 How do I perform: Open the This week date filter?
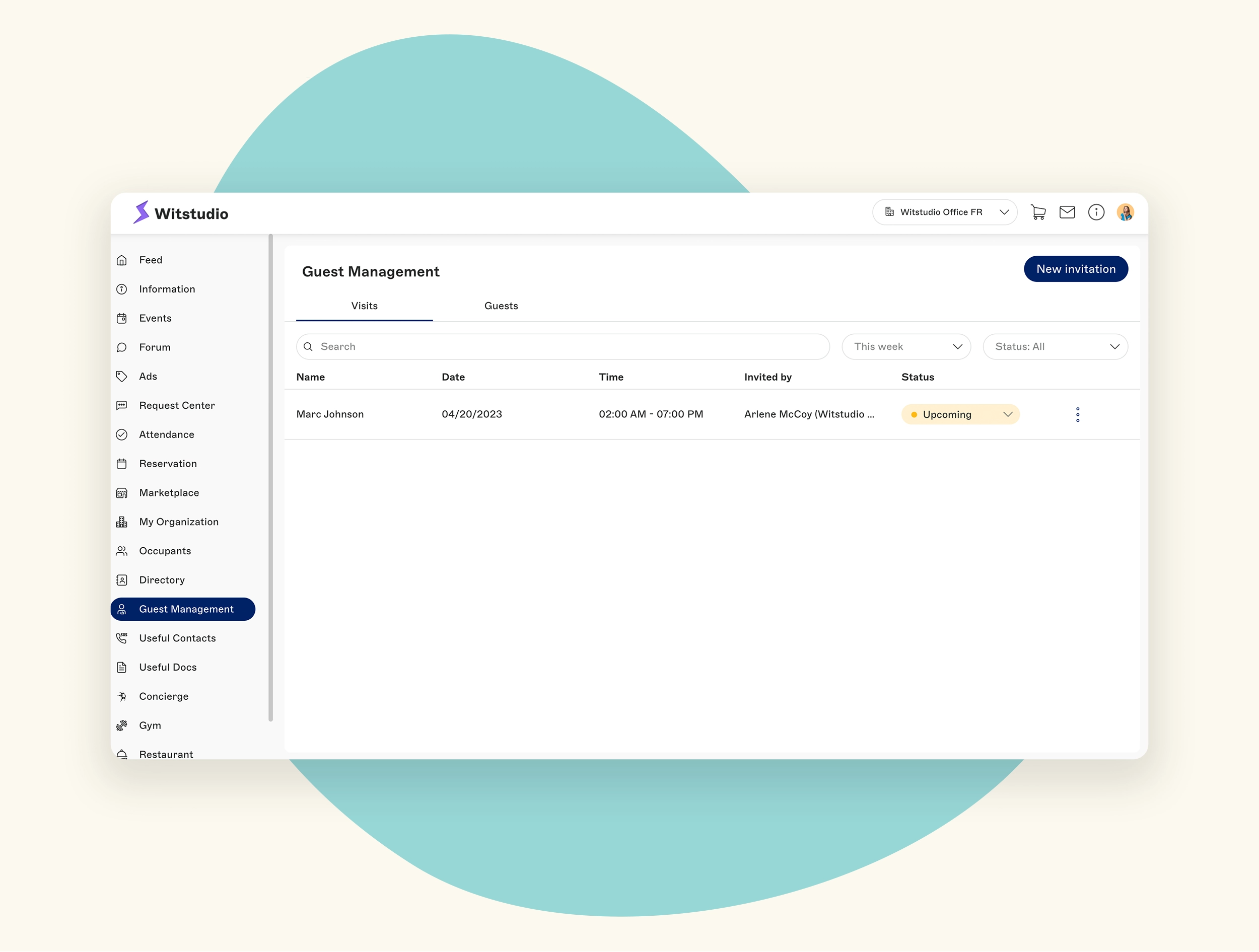click(x=905, y=346)
